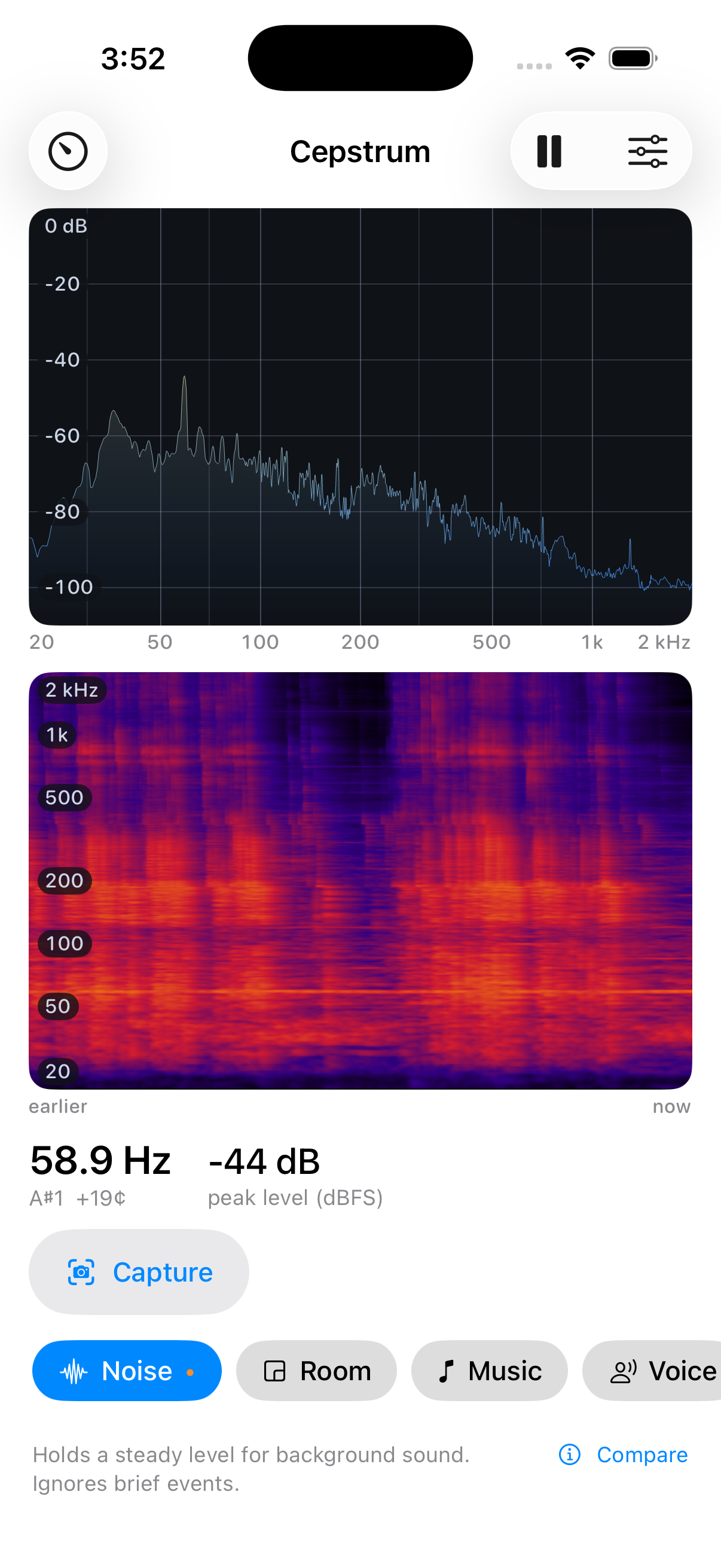Open the gauge meter view icon
Viewport: 721px width, 1568px height.
68,151
